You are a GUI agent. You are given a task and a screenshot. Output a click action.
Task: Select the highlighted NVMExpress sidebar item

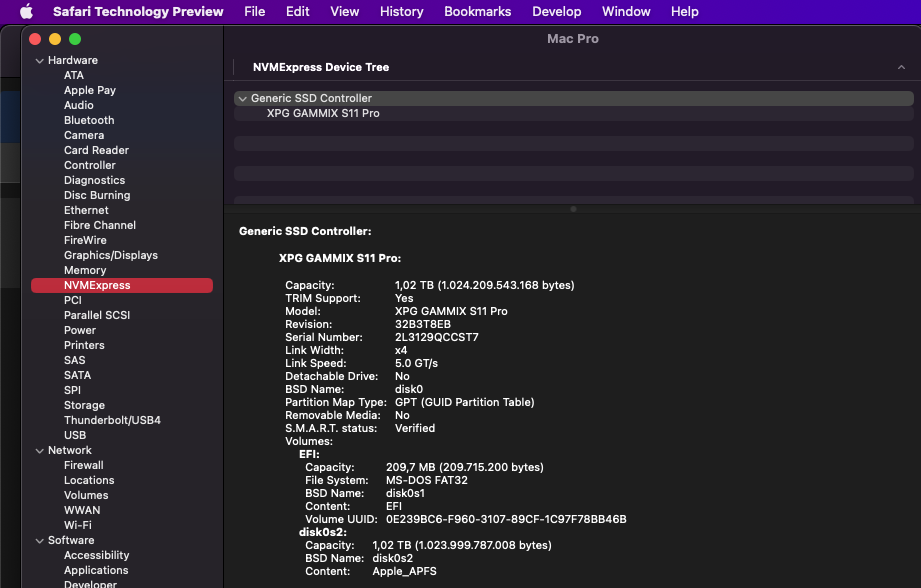(x=122, y=285)
